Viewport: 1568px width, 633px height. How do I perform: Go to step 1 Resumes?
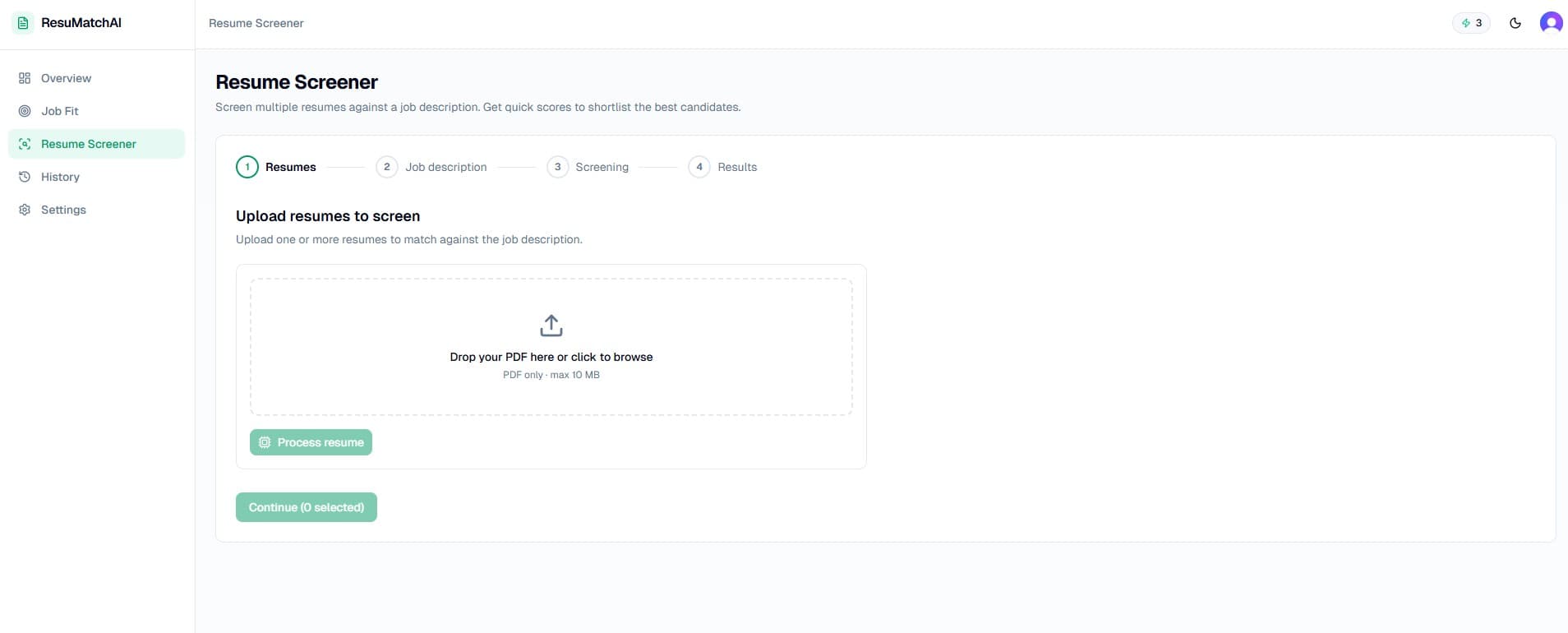pyautogui.click(x=276, y=167)
